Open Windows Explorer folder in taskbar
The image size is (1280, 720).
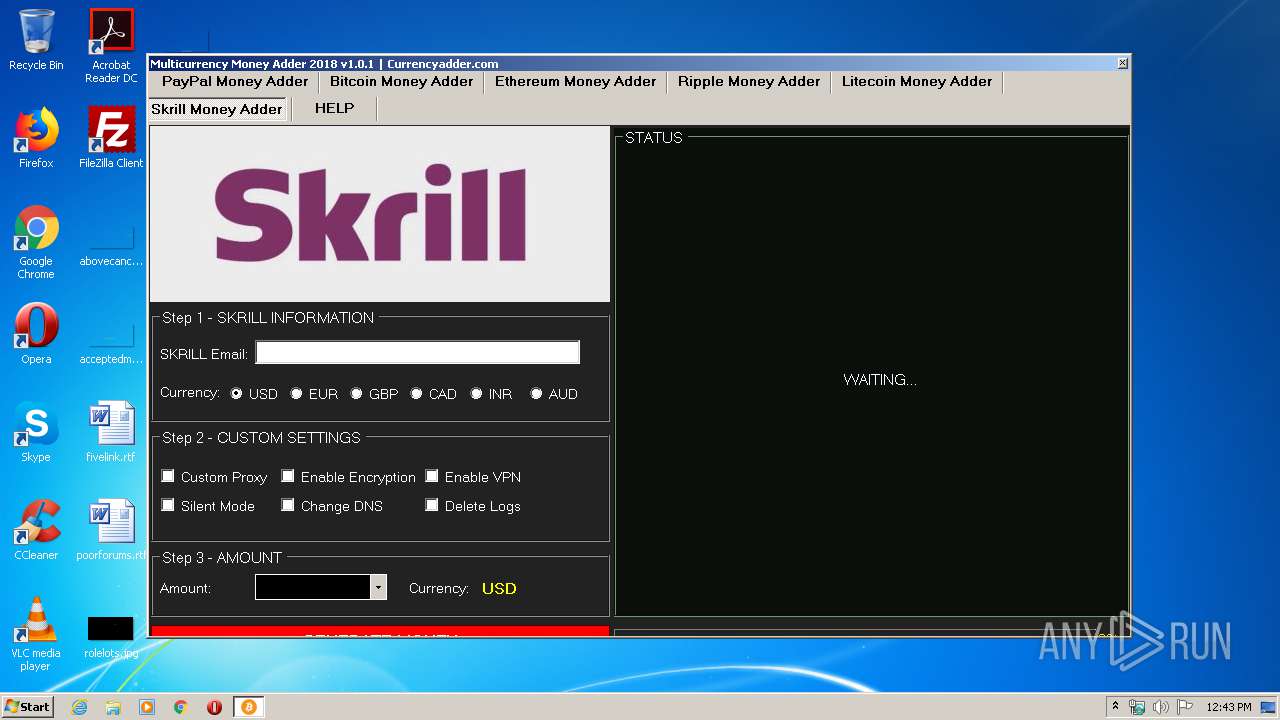pos(113,707)
